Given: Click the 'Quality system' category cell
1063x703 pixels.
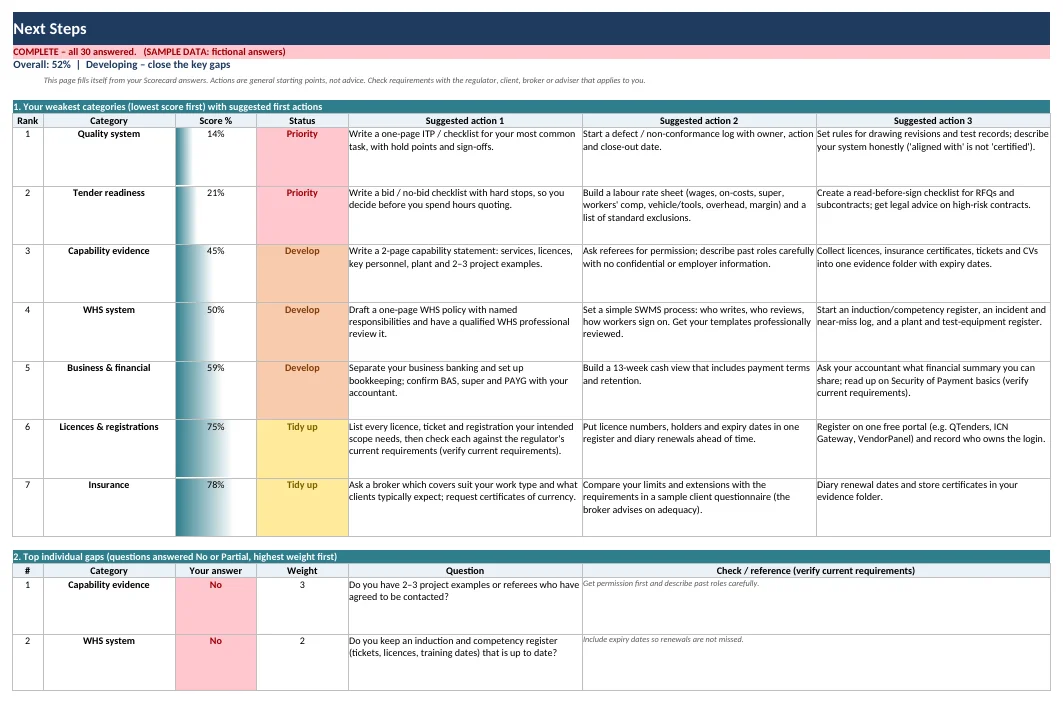Looking at the screenshot, I should pos(109,157).
